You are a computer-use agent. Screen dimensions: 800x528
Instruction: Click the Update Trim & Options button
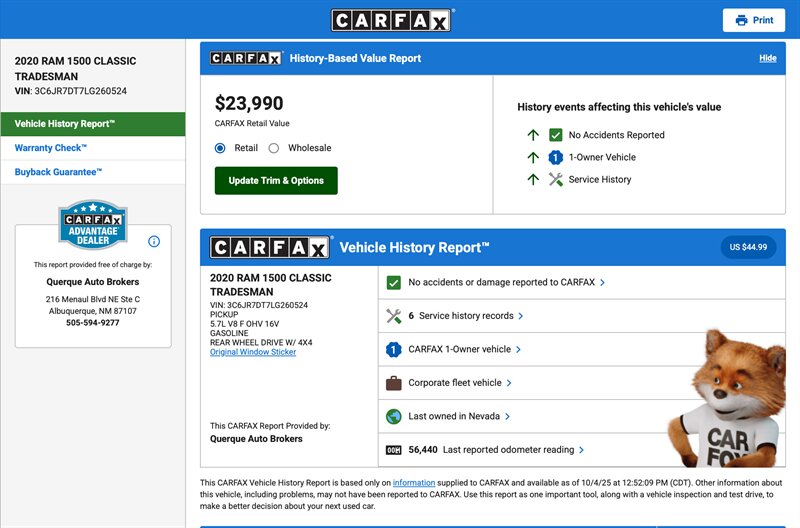click(x=276, y=181)
